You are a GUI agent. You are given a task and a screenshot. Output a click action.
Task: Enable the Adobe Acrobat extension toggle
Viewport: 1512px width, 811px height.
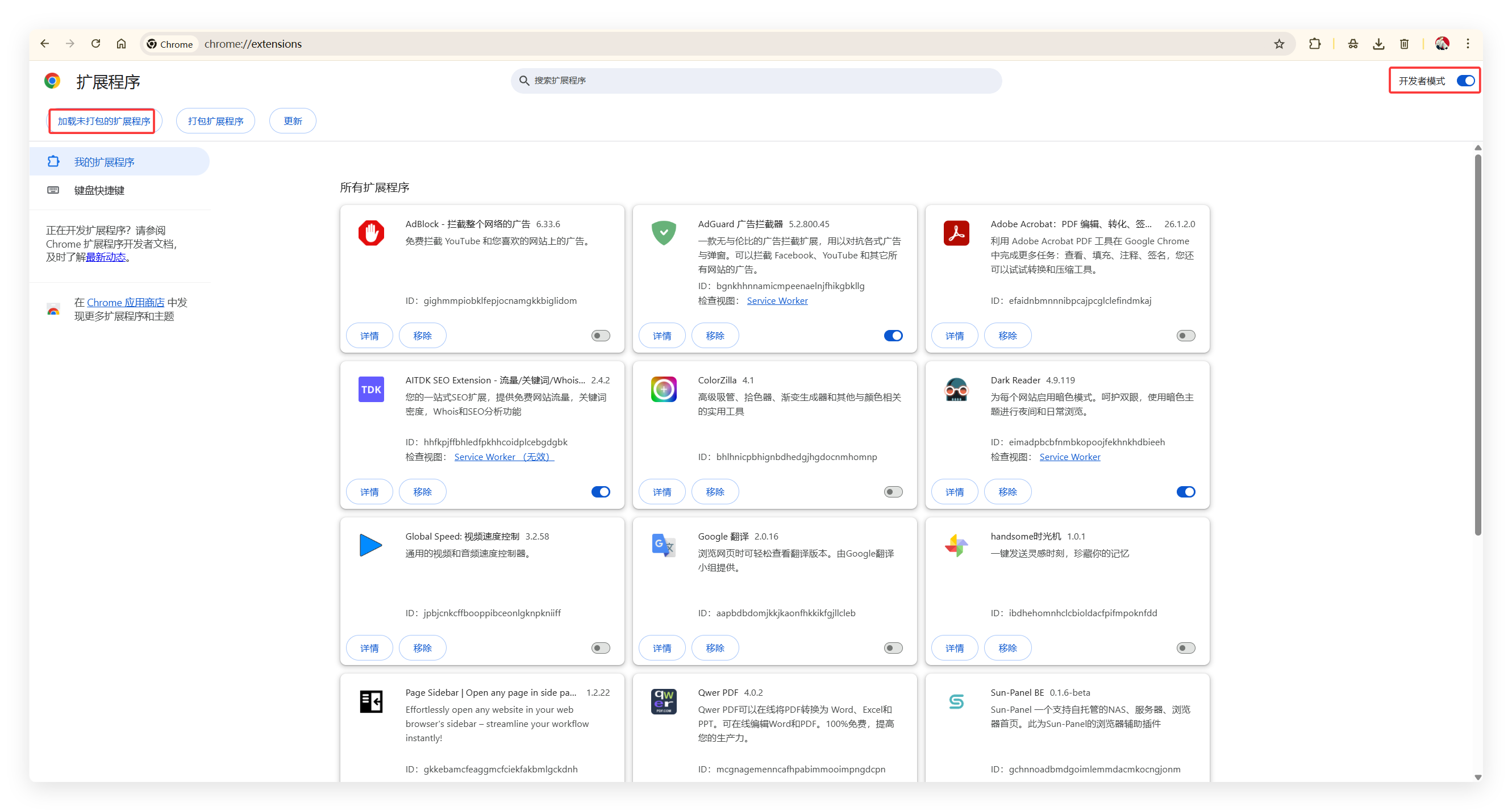click(1186, 336)
